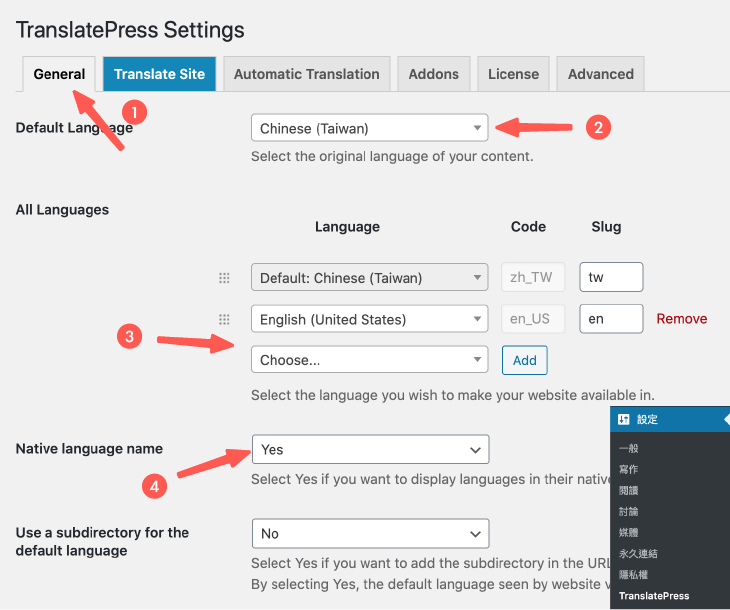Expand subdirectory for default language dropdown

point(371,534)
